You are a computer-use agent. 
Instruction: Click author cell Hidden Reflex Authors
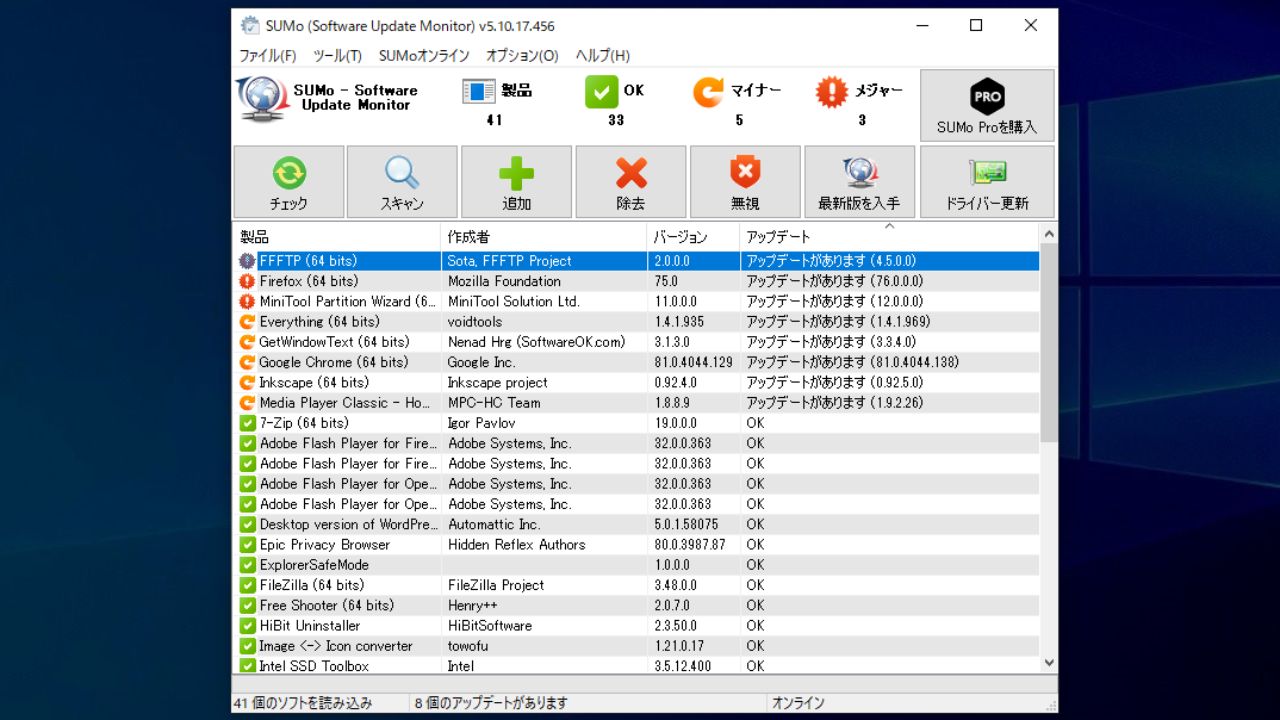point(516,545)
